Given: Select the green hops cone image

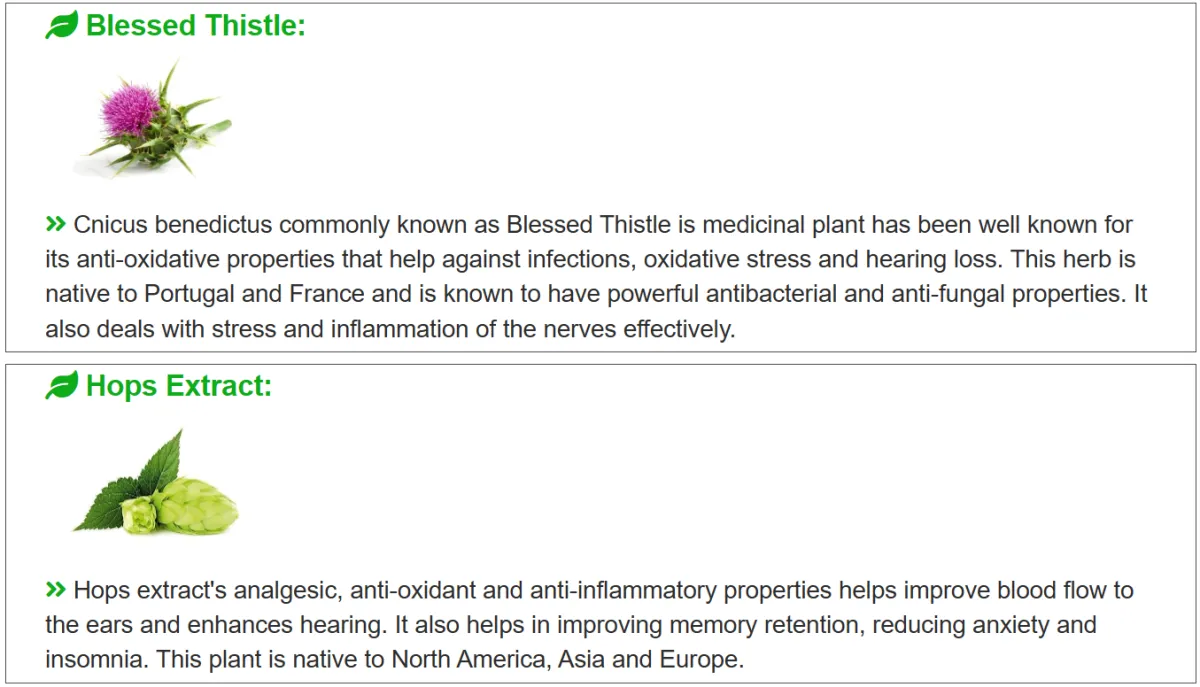Looking at the screenshot, I should click(156, 483).
